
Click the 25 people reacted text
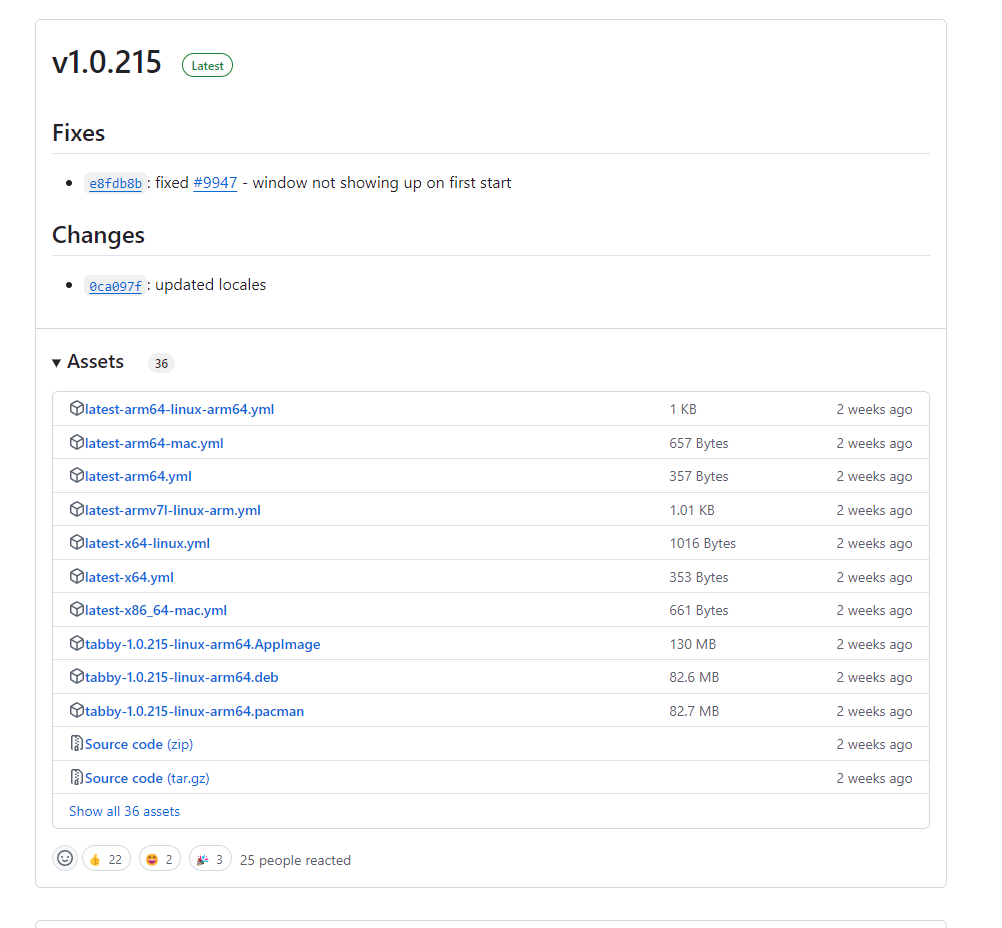295,860
